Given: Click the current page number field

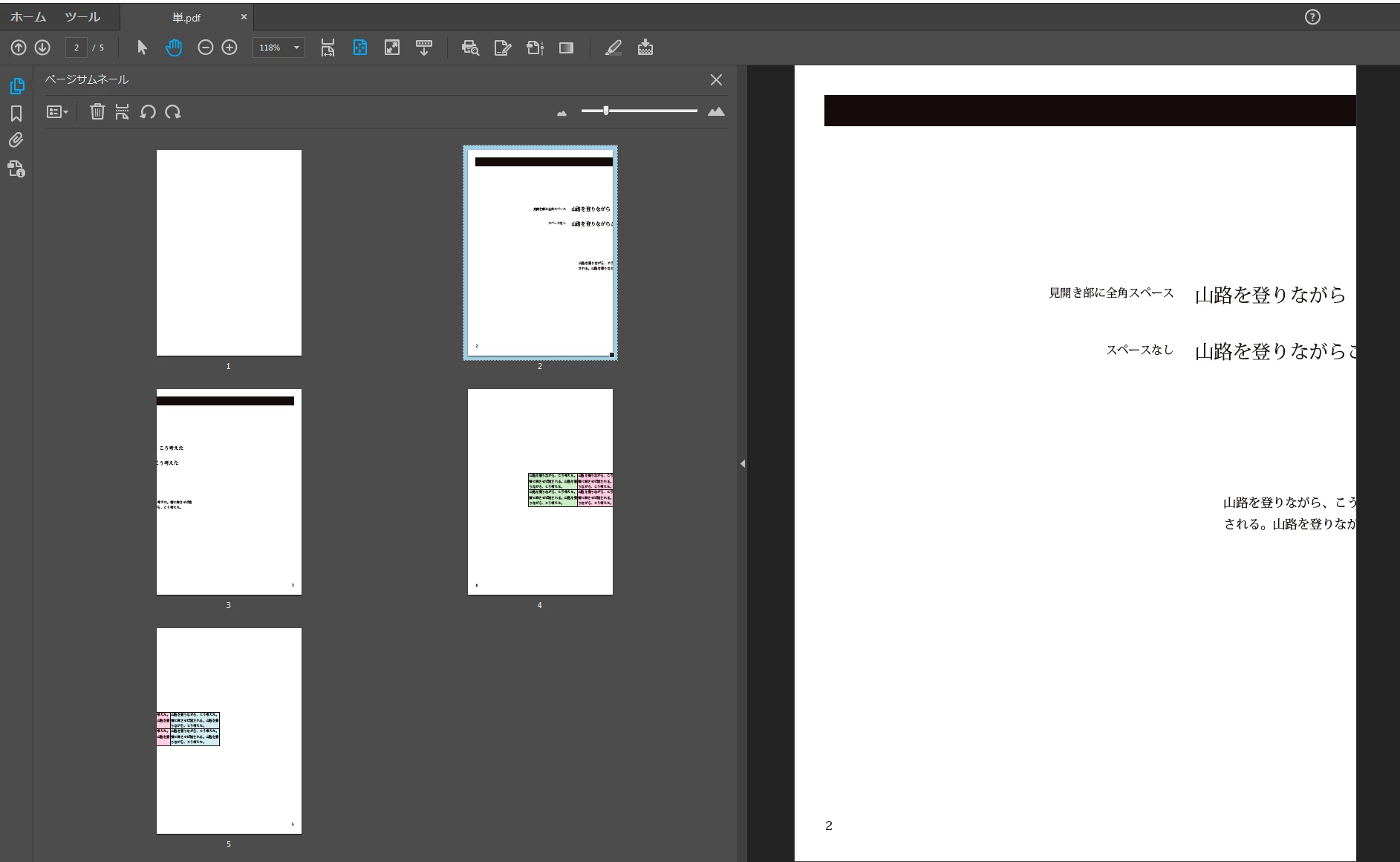Looking at the screenshot, I should (x=76, y=48).
